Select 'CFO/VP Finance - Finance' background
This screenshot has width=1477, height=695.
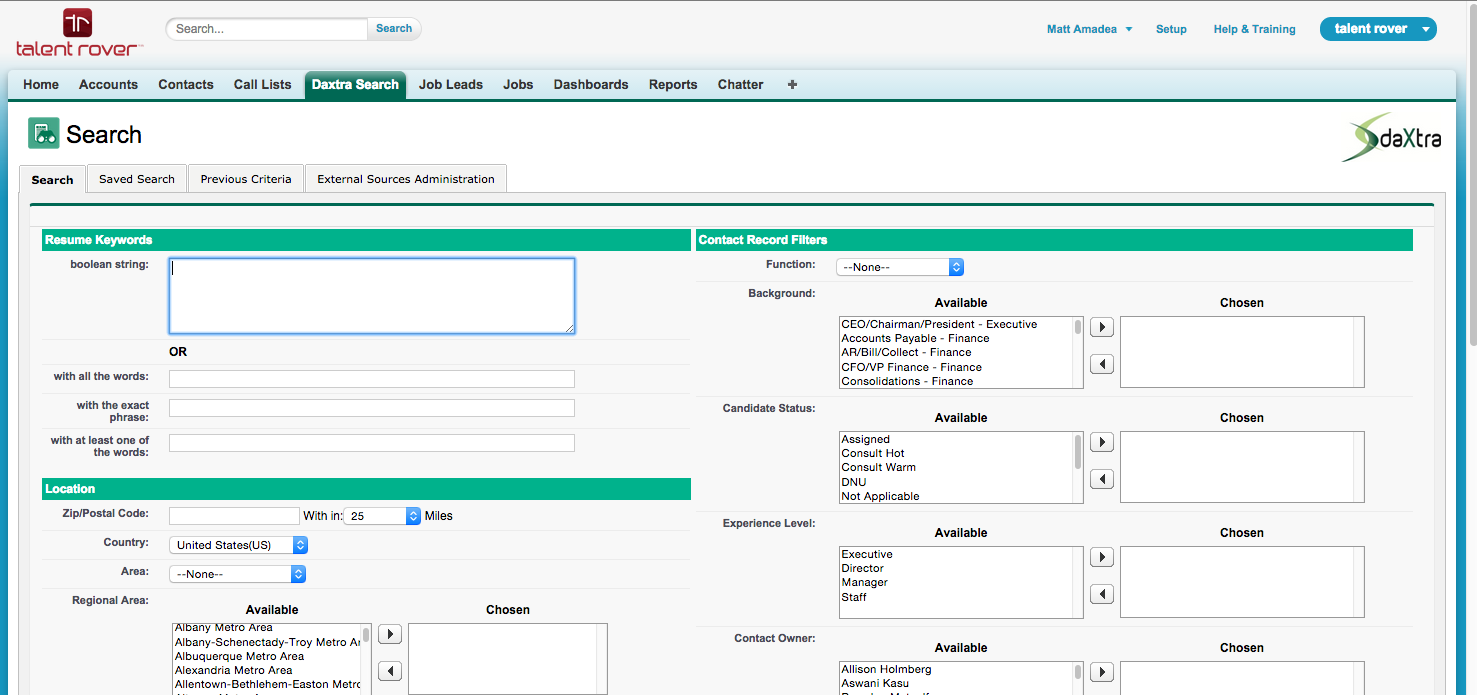coord(911,367)
